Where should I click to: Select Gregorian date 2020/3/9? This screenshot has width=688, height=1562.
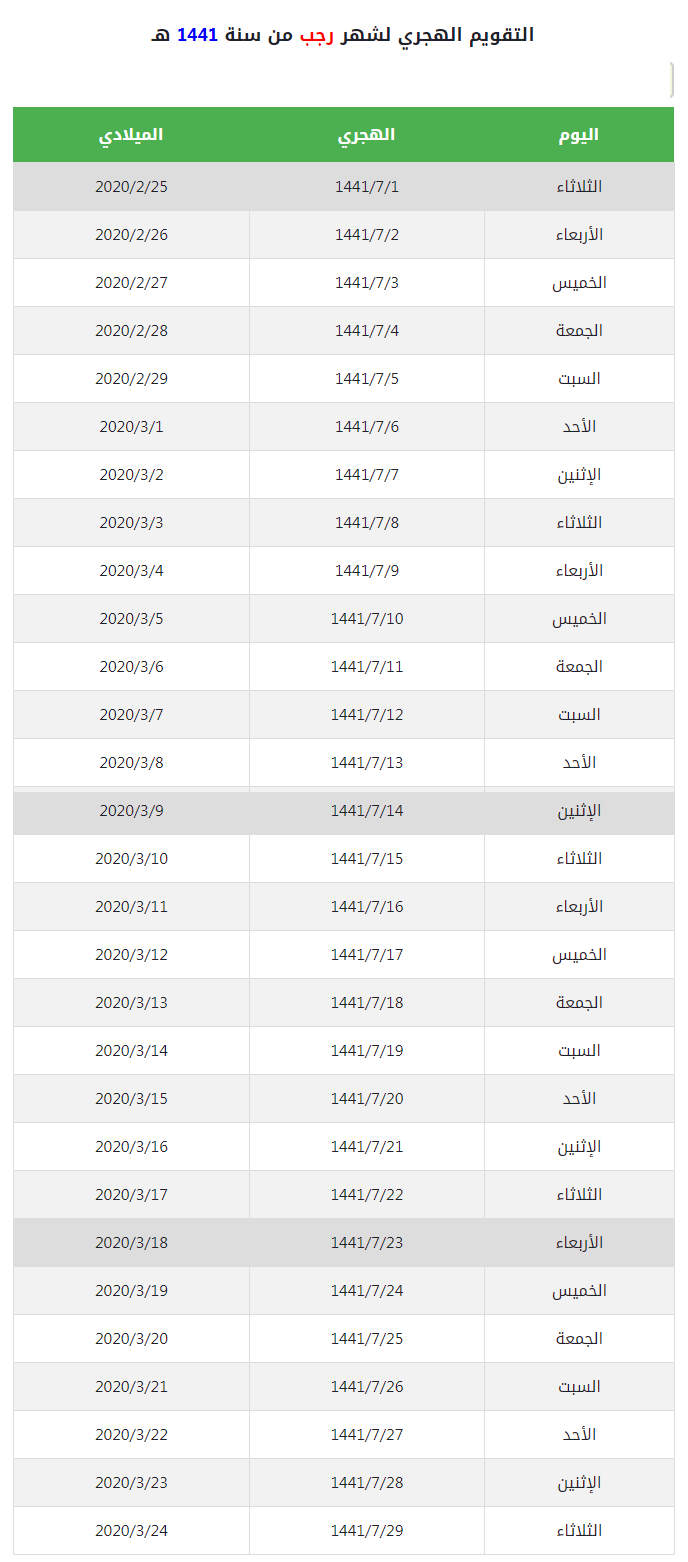[131, 811]
